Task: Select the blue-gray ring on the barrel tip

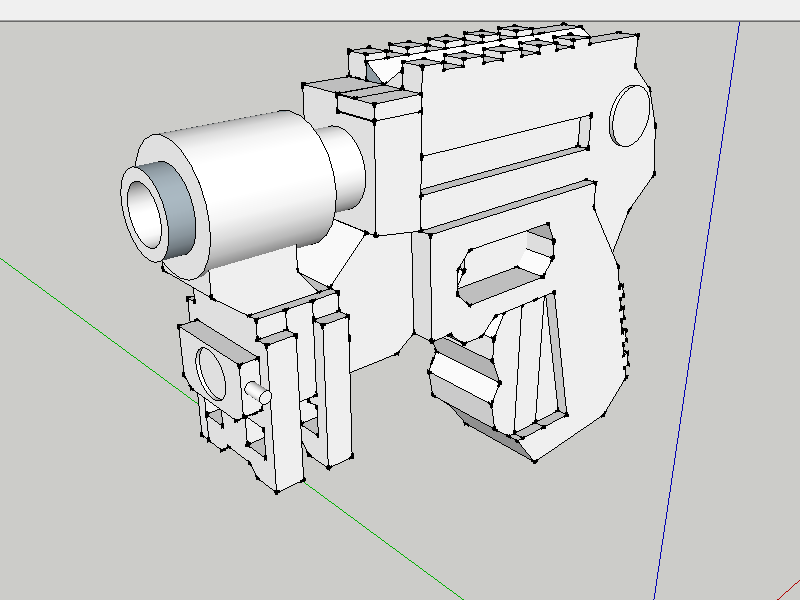Action: point(179,214)
